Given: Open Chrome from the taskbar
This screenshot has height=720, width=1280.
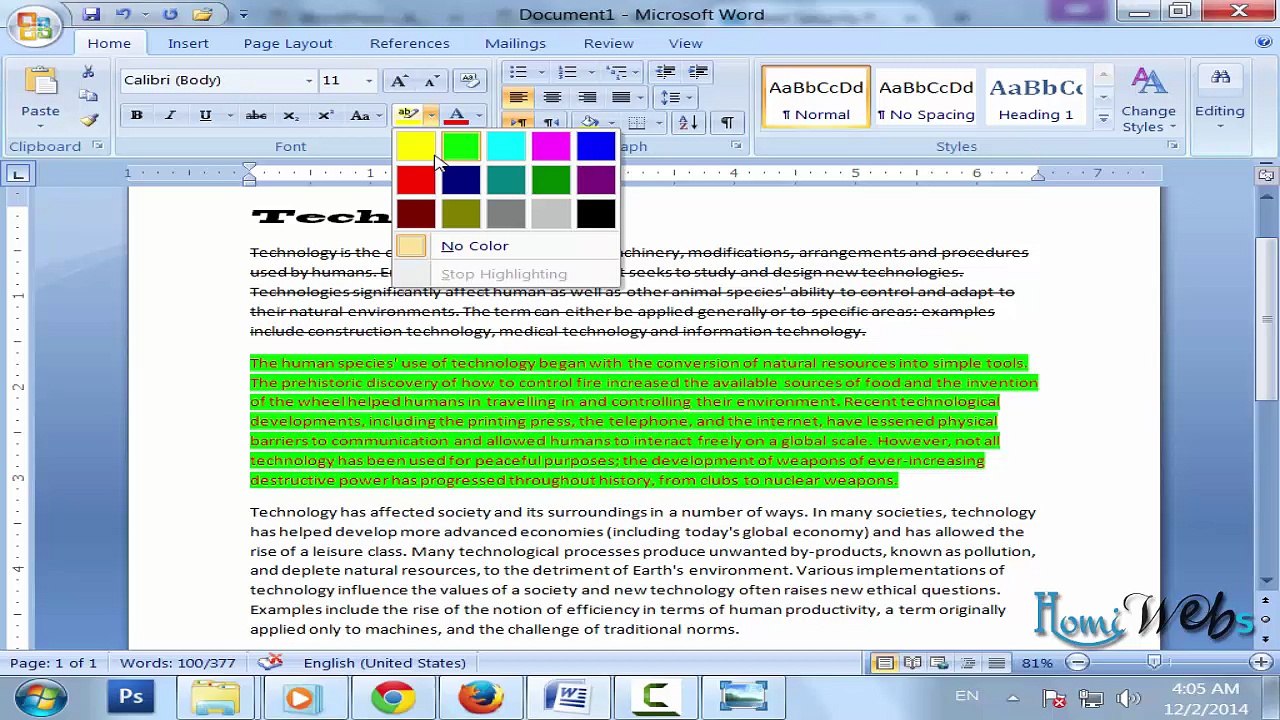Looking at the screenshot, I should pos(393,697).
